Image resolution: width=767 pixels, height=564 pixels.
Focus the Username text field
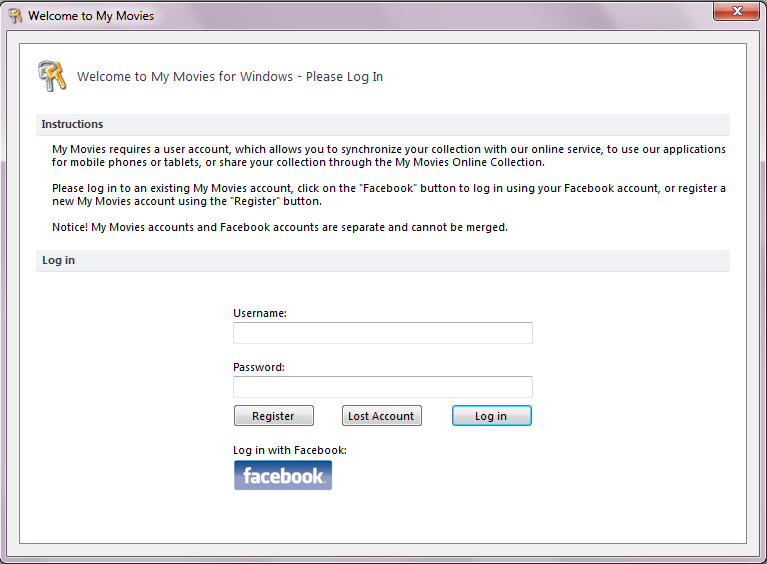point(382,333)
